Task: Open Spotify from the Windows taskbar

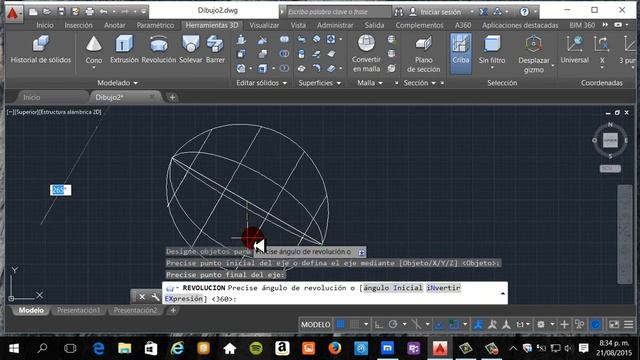Action: [256, 348]
